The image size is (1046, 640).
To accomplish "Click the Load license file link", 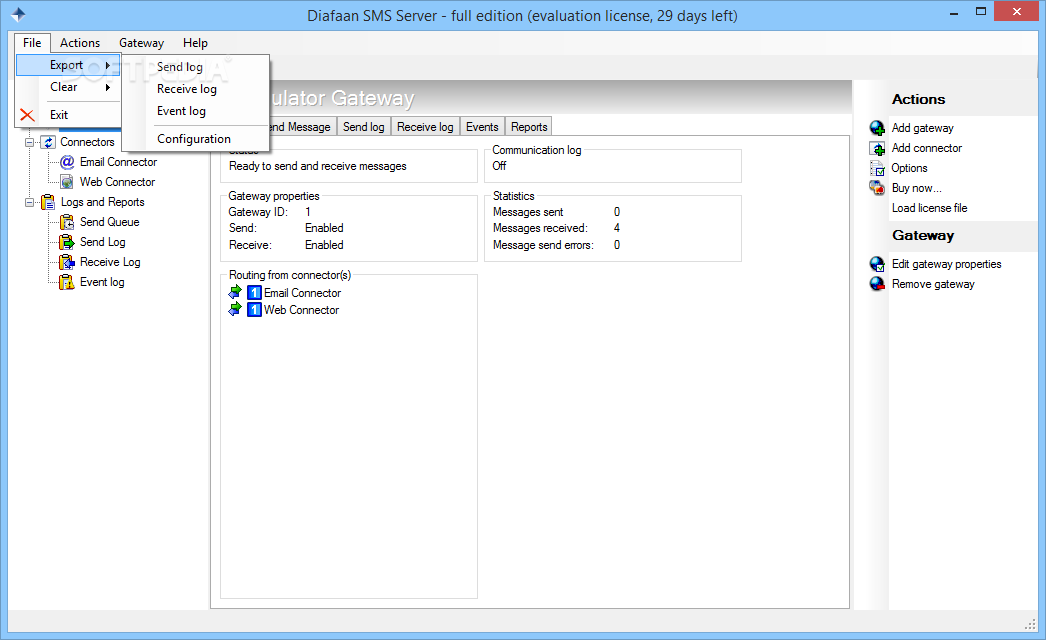I will click(929, 208).
